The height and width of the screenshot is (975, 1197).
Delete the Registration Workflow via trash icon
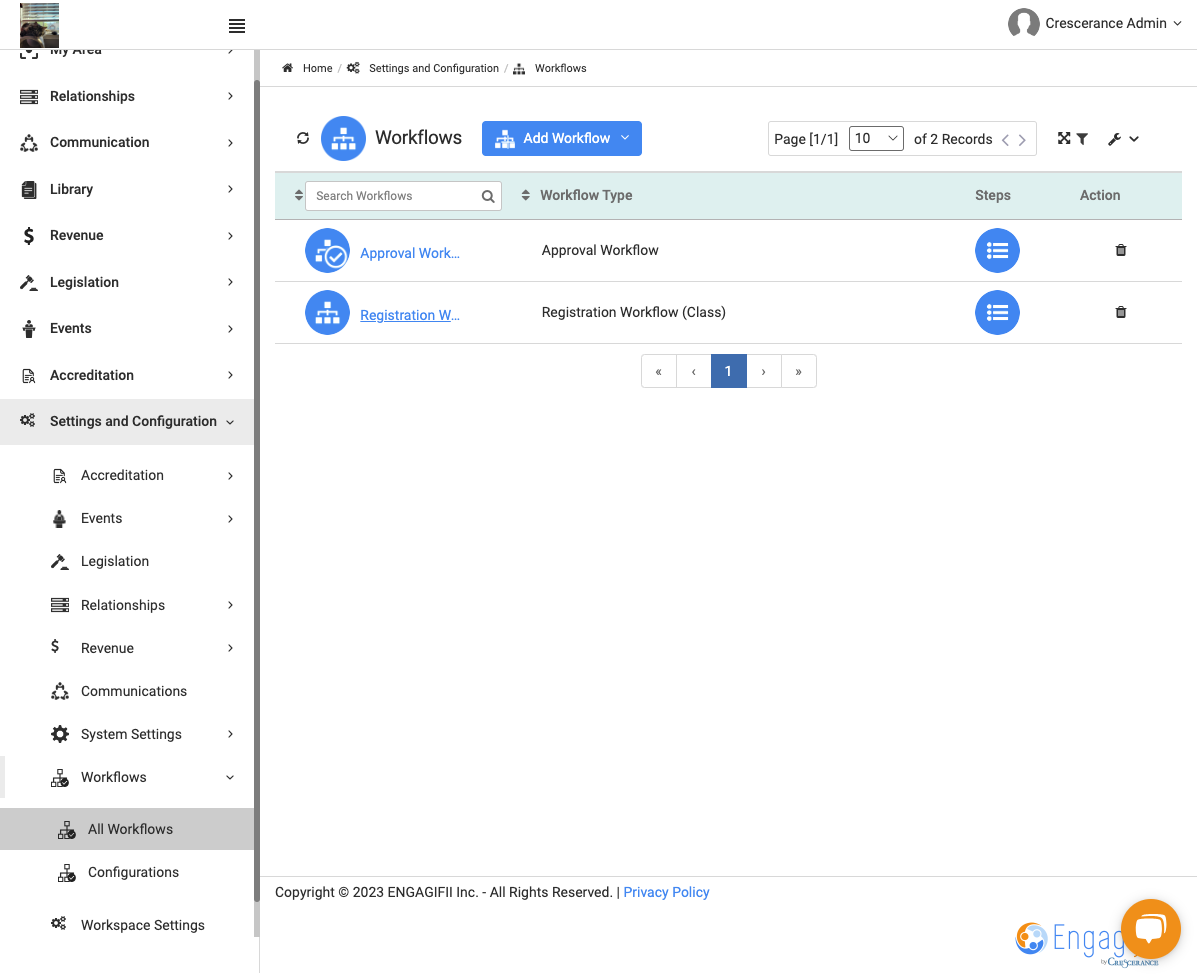pos(1121,312)
